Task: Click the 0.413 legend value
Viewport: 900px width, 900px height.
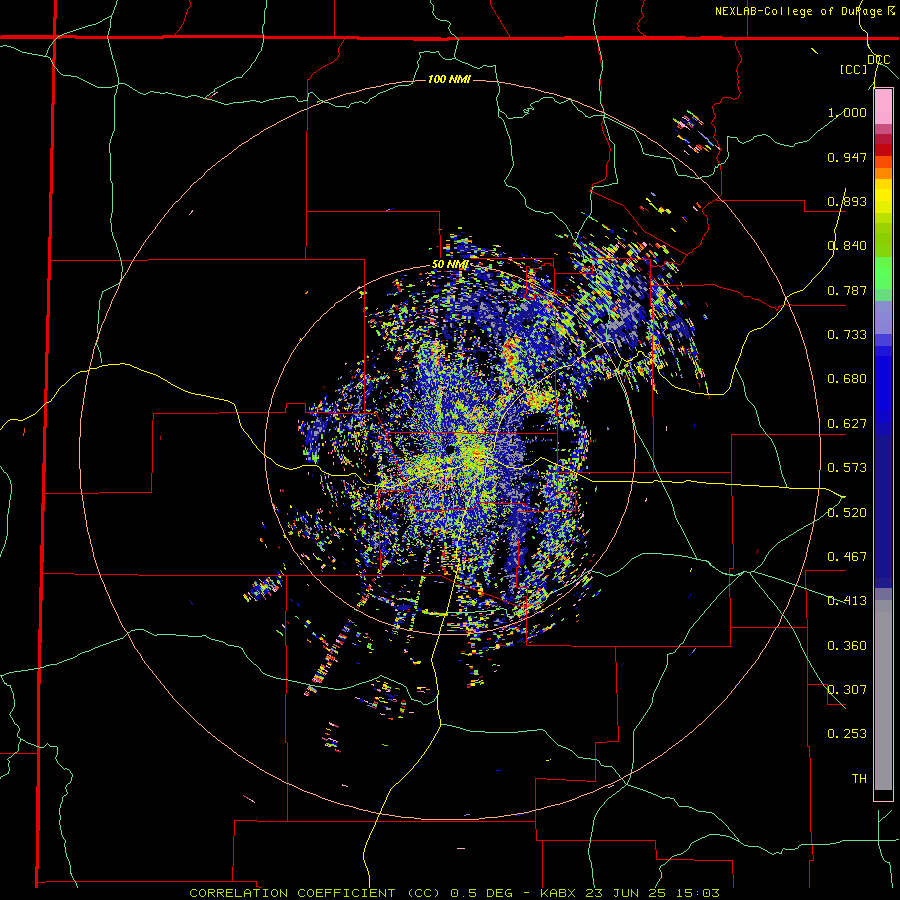Action: coord(847,601)
